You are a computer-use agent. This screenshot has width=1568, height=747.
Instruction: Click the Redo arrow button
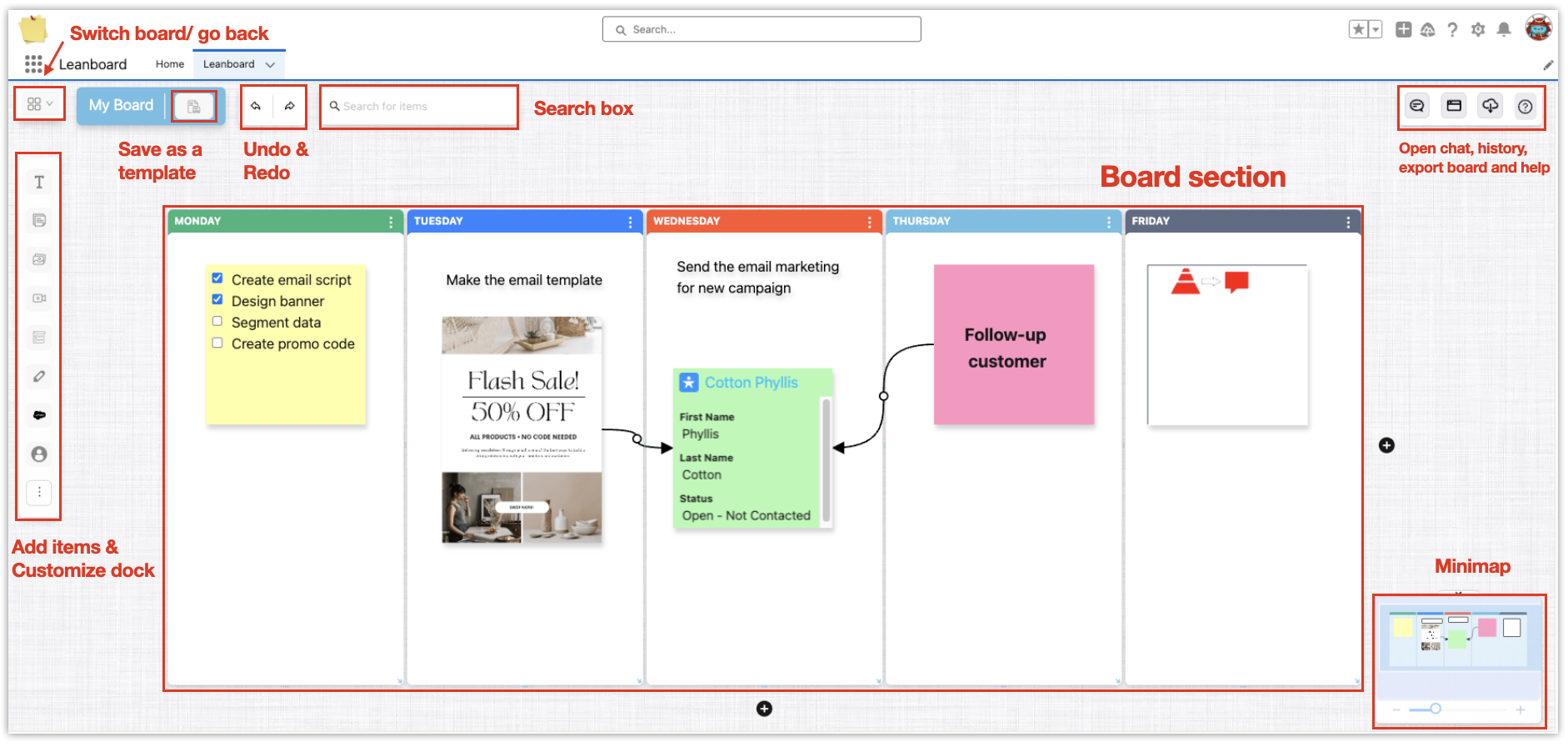pyautogui.click(x=290, y=106)
